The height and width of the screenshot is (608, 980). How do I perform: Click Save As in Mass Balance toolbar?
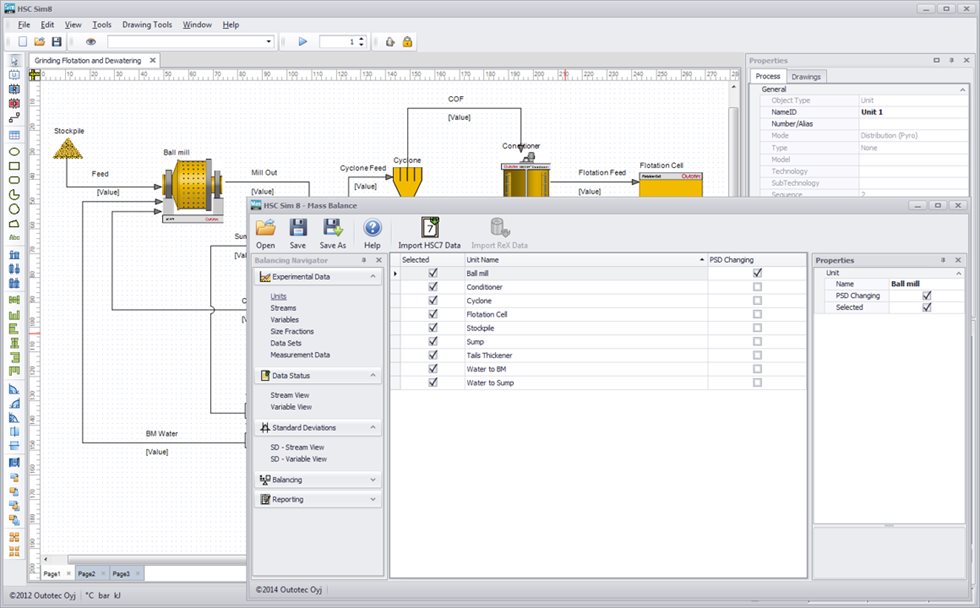333,228
